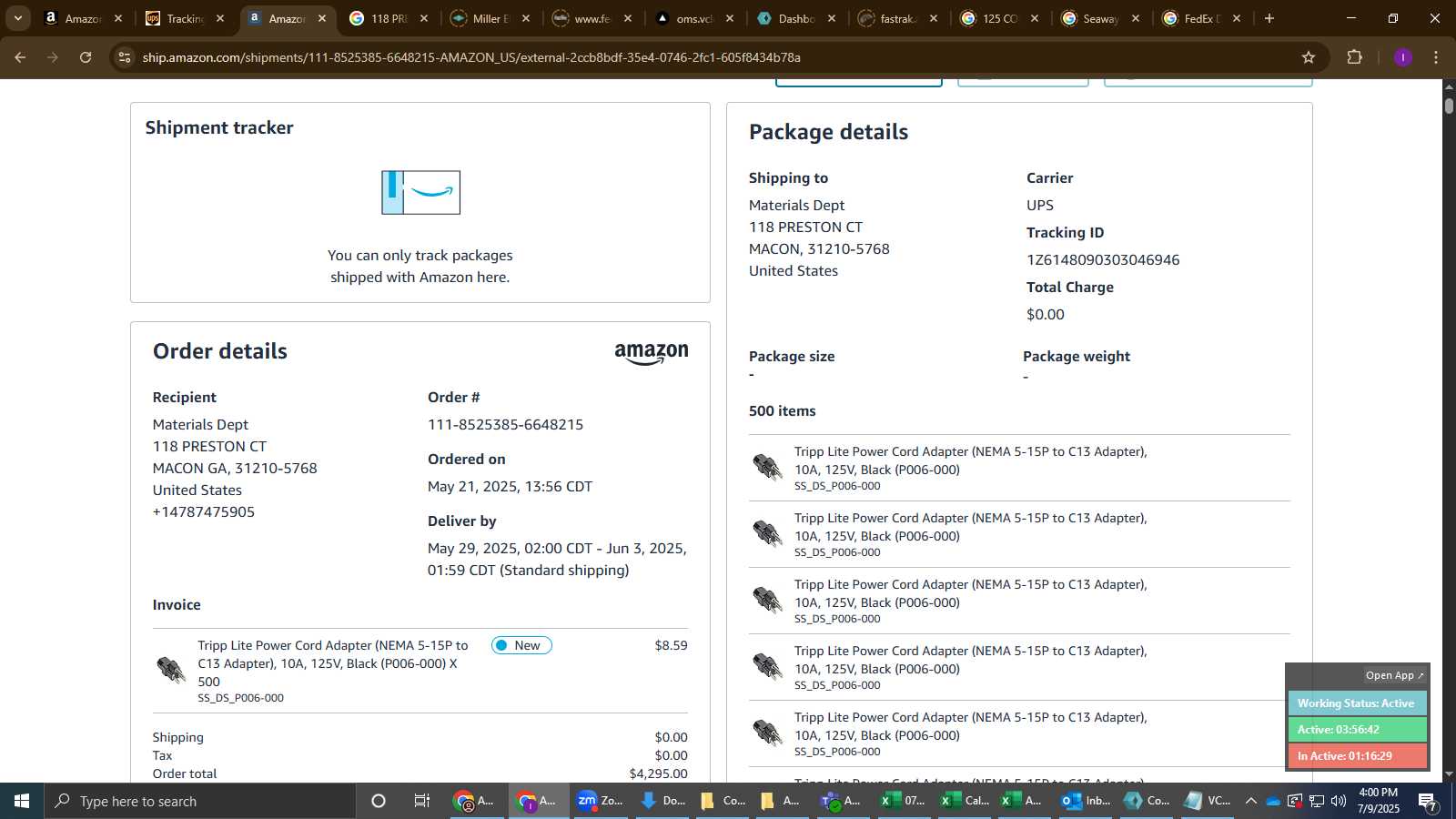The width and height of the screenshot is (1456, 819).
Task: Open the volume speaker tray icon
Action: [x=1339, y=801]
